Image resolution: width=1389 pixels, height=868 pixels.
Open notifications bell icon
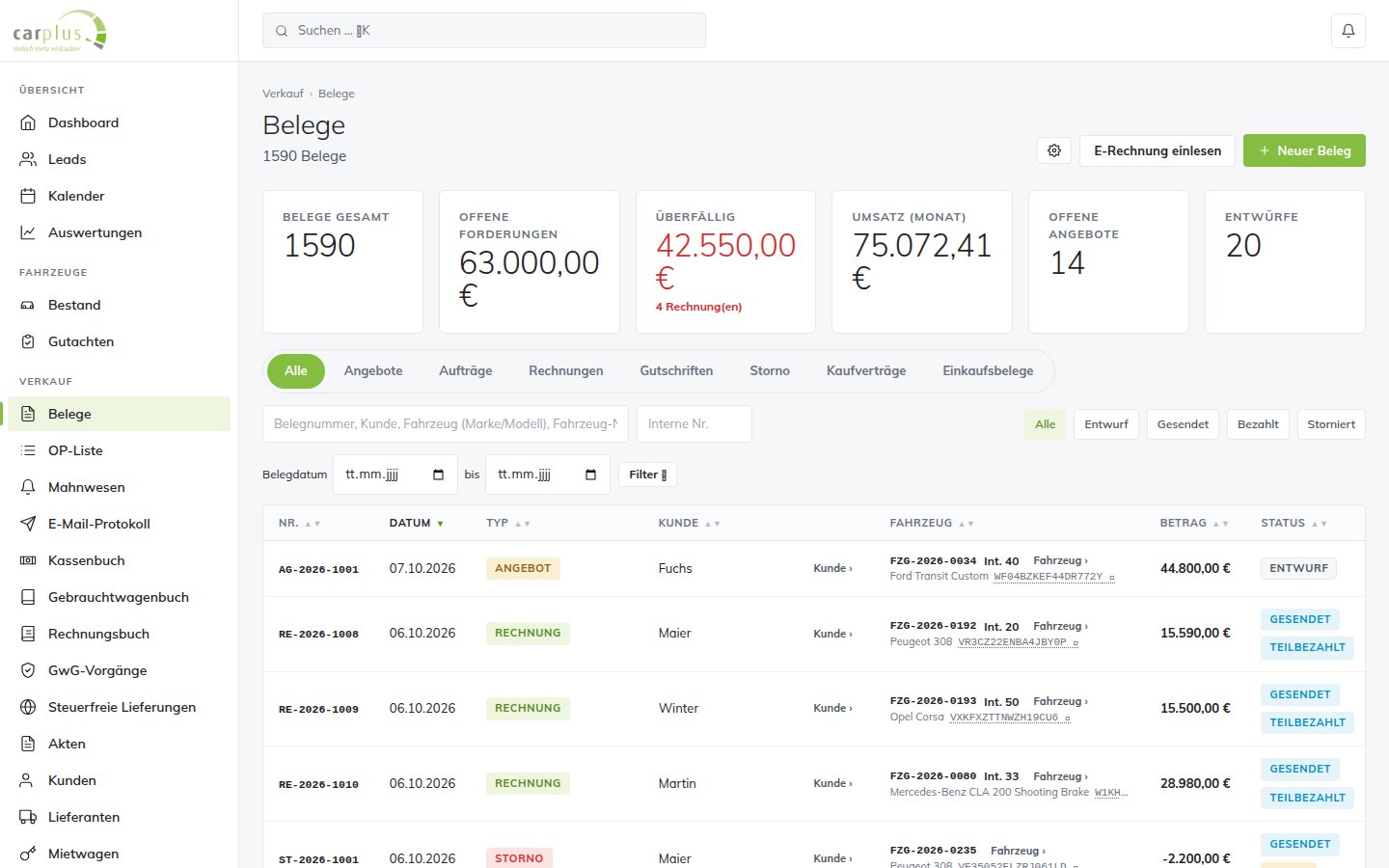1348,31
